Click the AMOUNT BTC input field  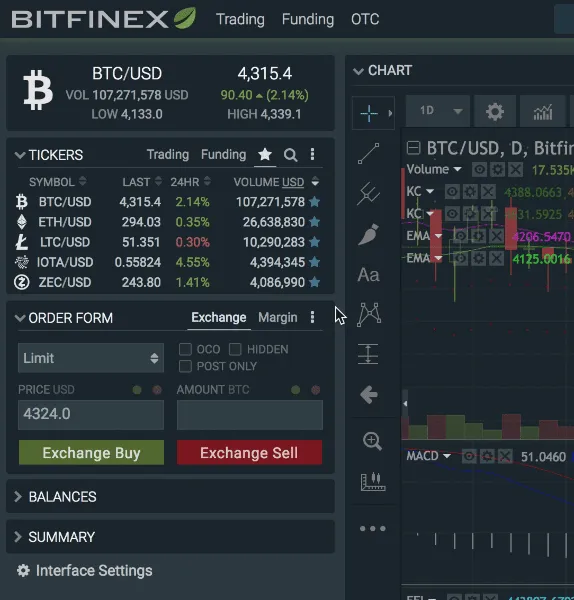[250, 415]
